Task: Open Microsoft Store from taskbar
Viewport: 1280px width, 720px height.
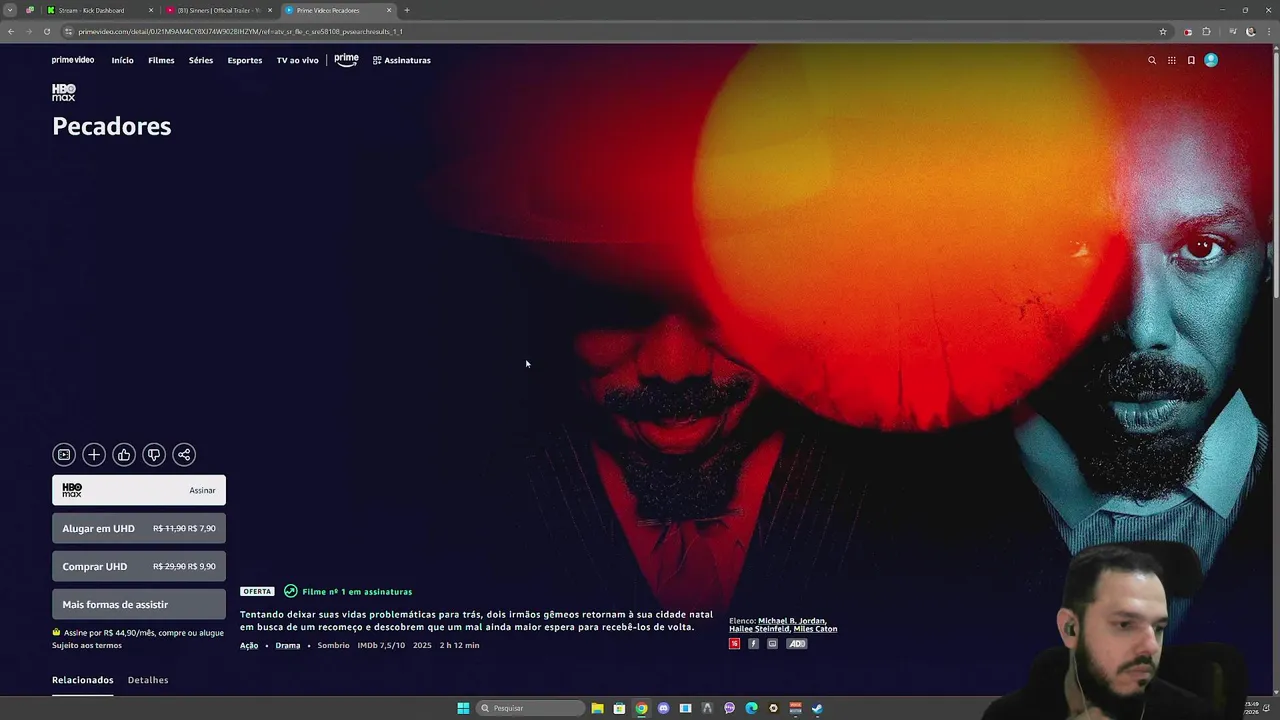Action: click(x=619, y=708)
